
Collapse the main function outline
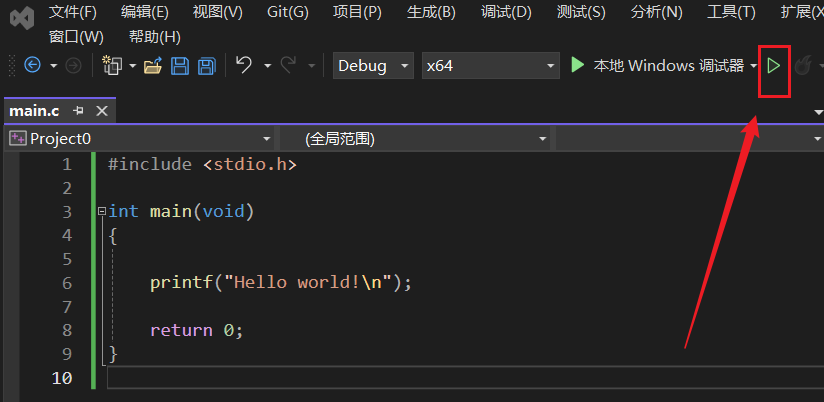coord(101,211)
